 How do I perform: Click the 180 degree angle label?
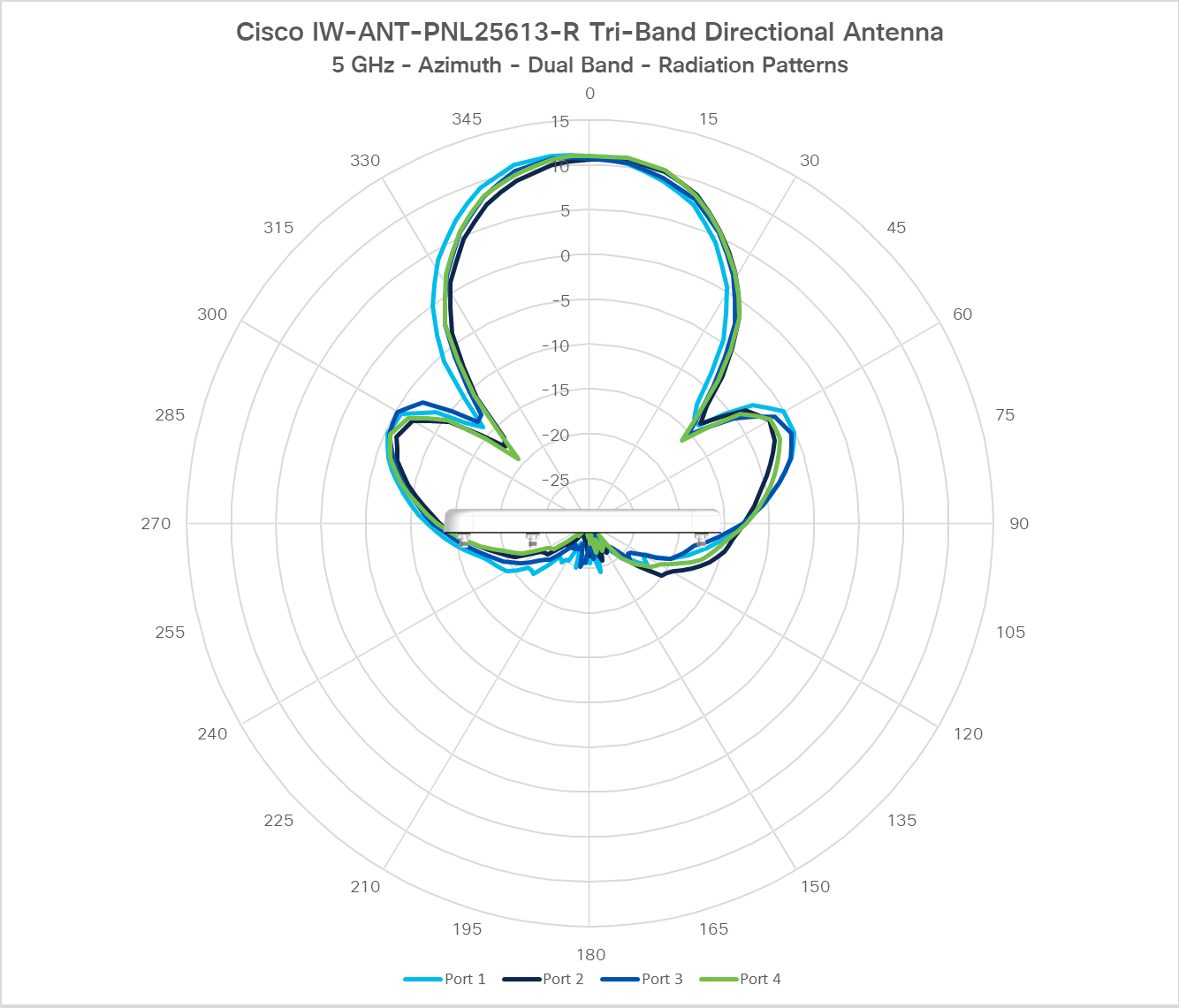click(590, 955)
